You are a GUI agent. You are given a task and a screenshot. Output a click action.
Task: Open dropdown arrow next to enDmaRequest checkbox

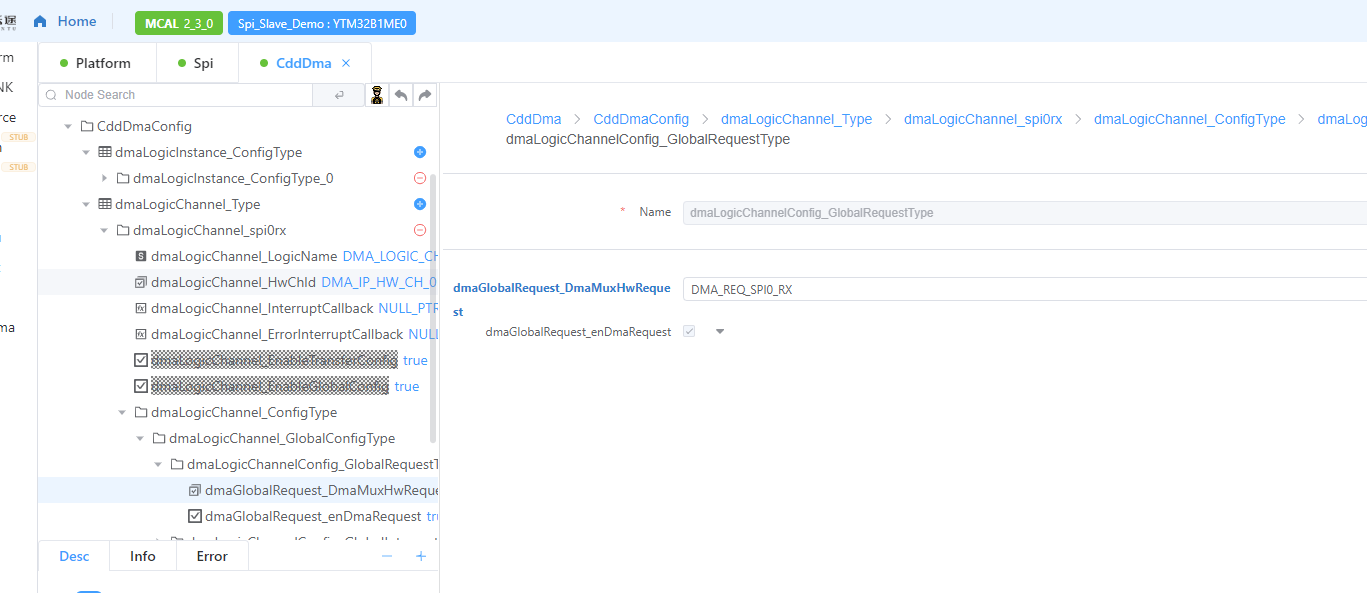click(x=720, y=332)
